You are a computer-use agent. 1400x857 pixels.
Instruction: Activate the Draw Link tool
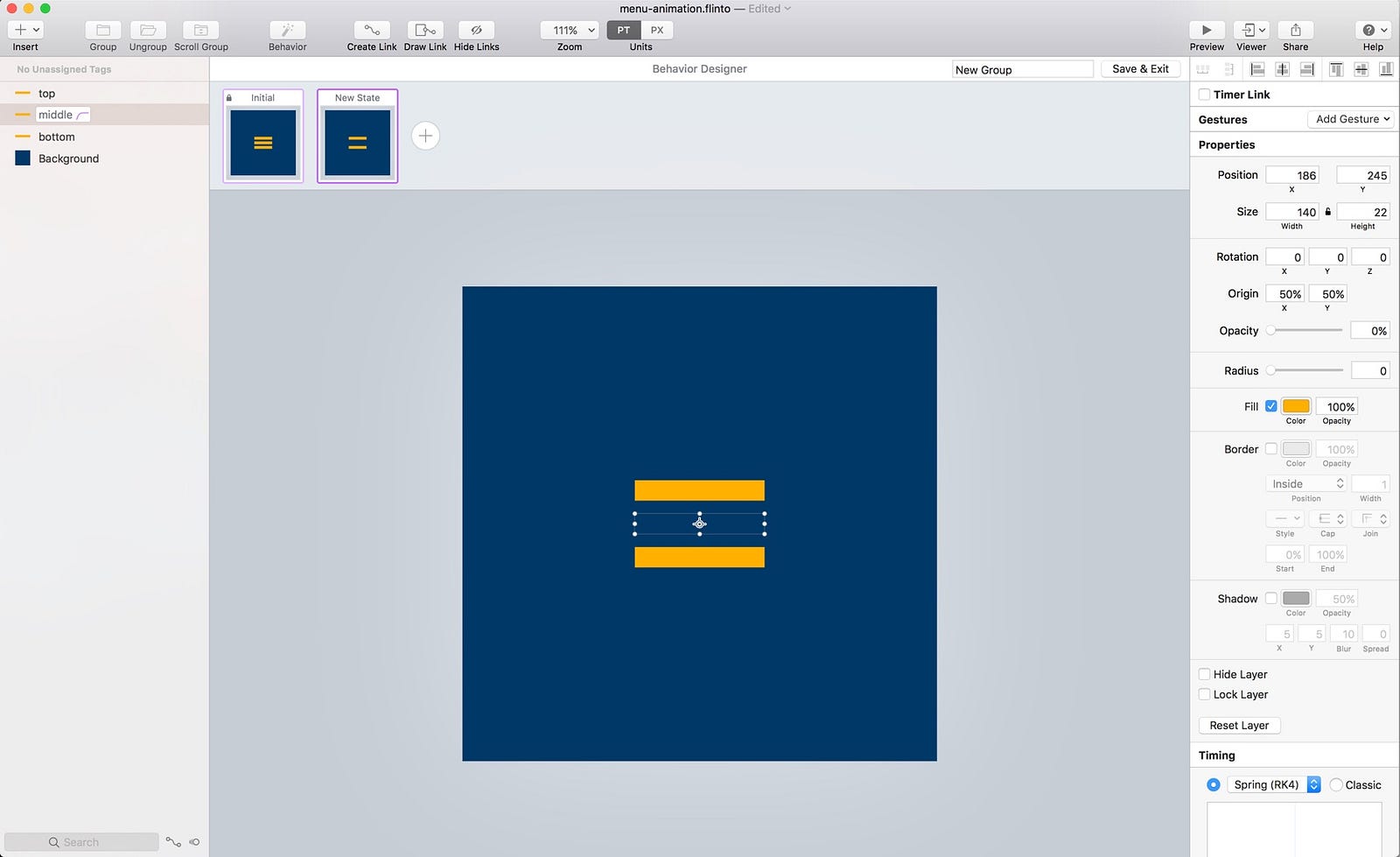point(425,31)
